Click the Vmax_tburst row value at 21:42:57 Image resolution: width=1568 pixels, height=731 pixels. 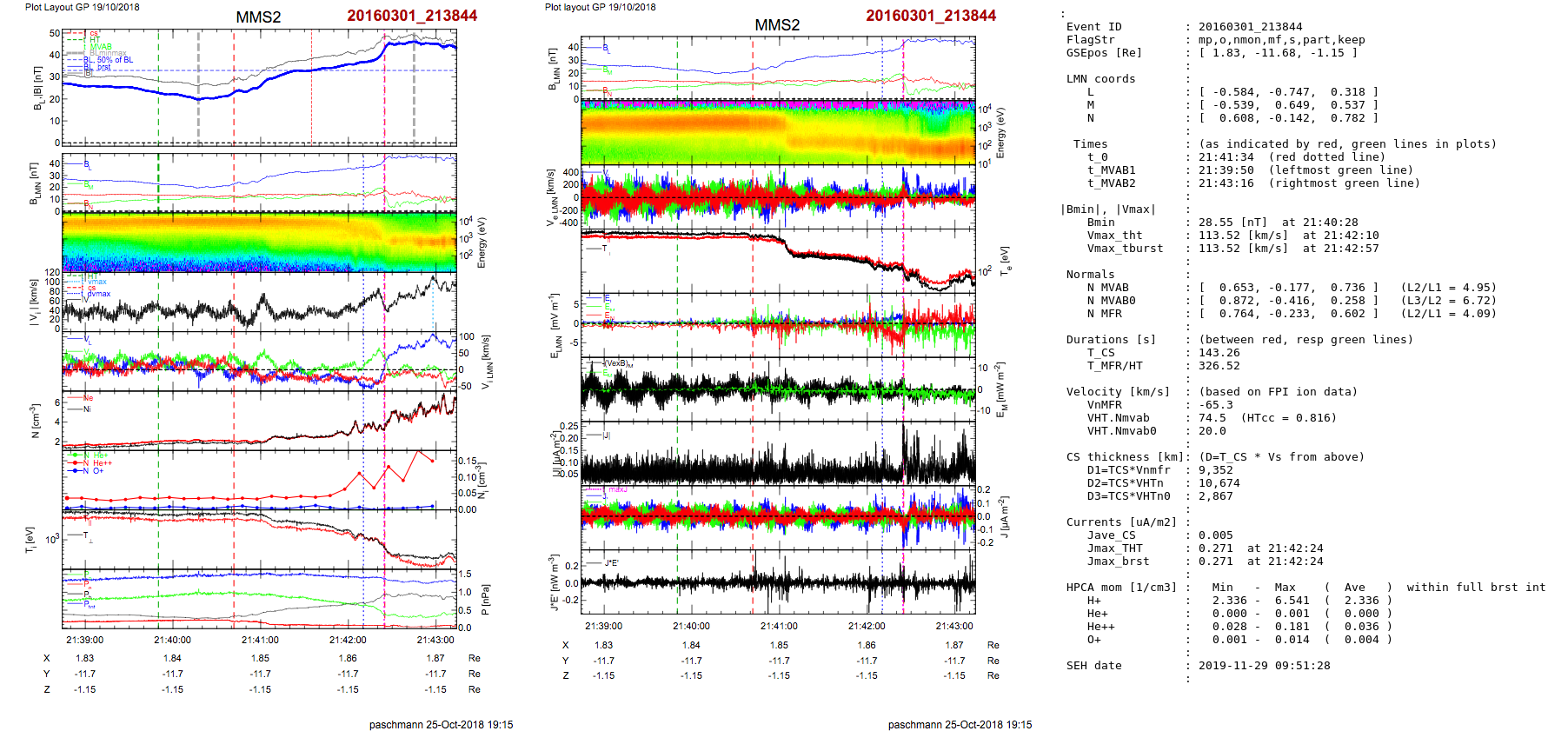[x=1288, y=249]
